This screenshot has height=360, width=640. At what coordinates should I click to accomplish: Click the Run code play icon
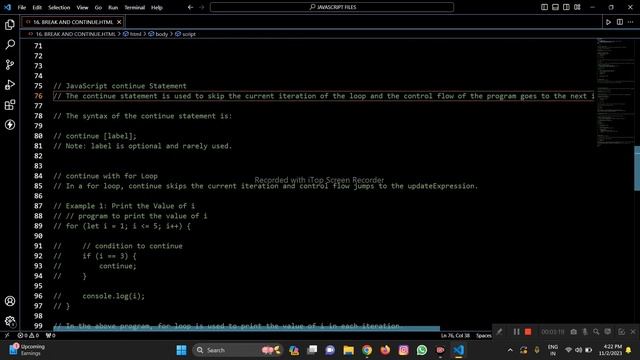click(608, 22)
